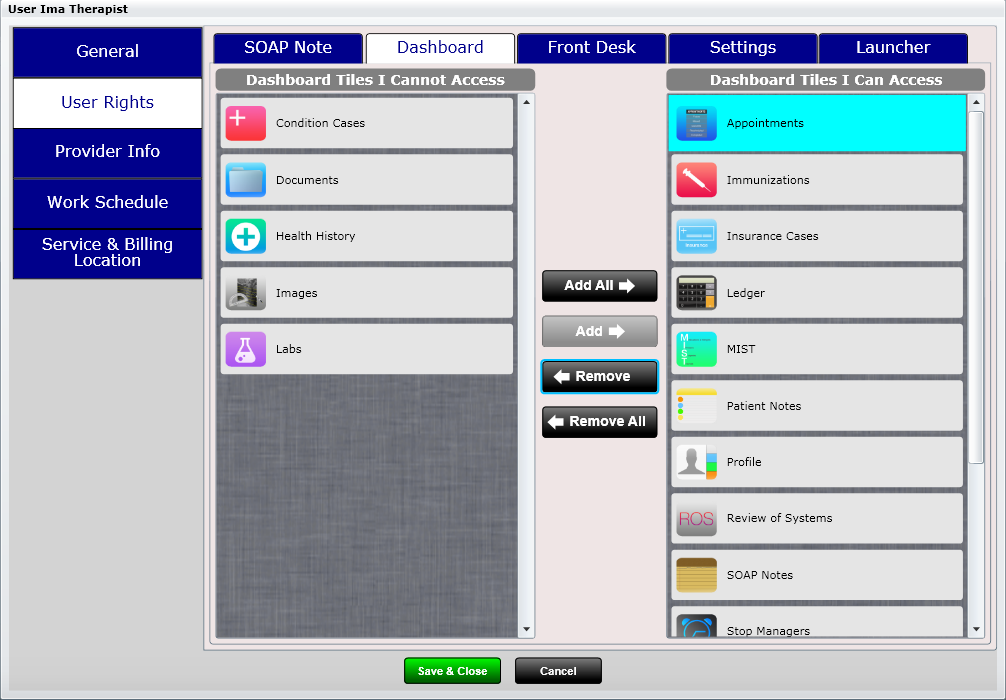Click the Appointments calendar icon
This screenshot has width=1006, height=700.
(x=697, y=122)
